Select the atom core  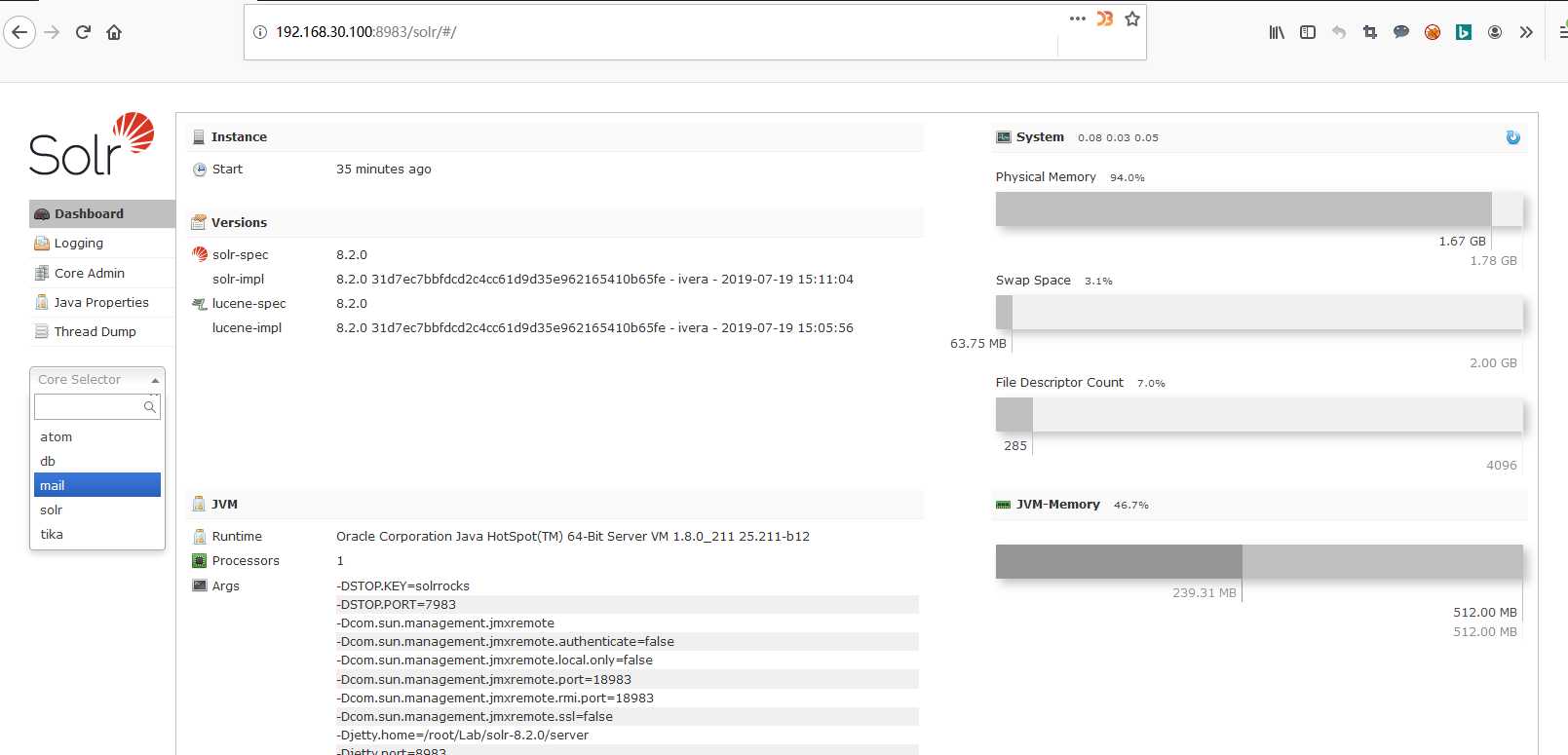97,436
